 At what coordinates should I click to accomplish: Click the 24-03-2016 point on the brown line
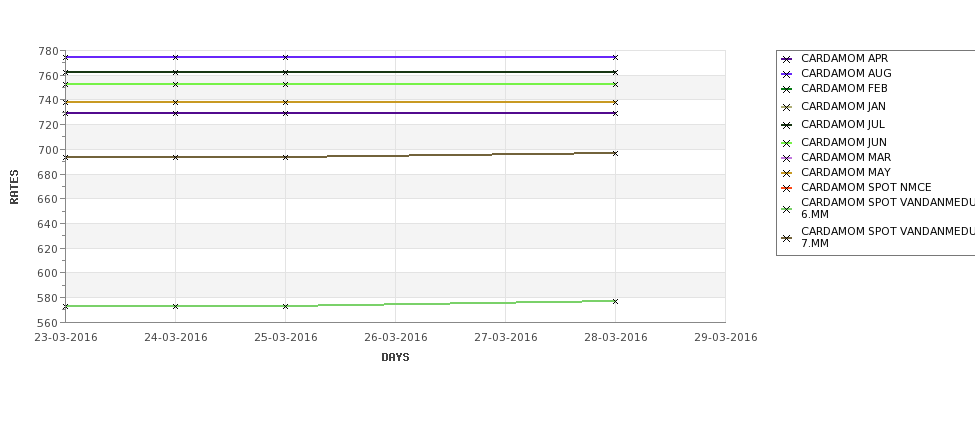point(175,157)
